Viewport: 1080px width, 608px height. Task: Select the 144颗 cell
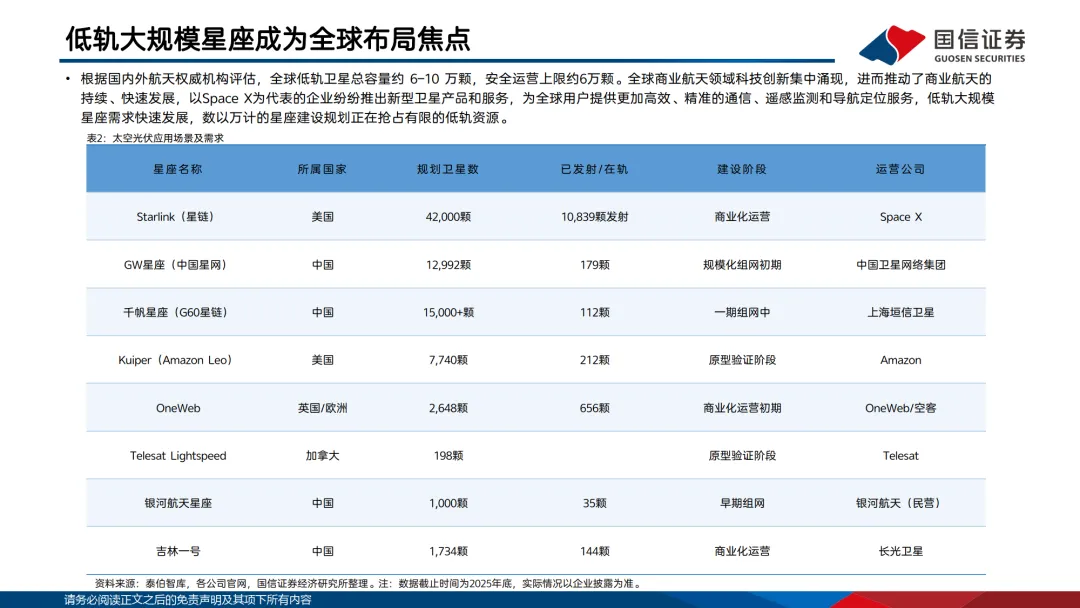coord(594,552)
